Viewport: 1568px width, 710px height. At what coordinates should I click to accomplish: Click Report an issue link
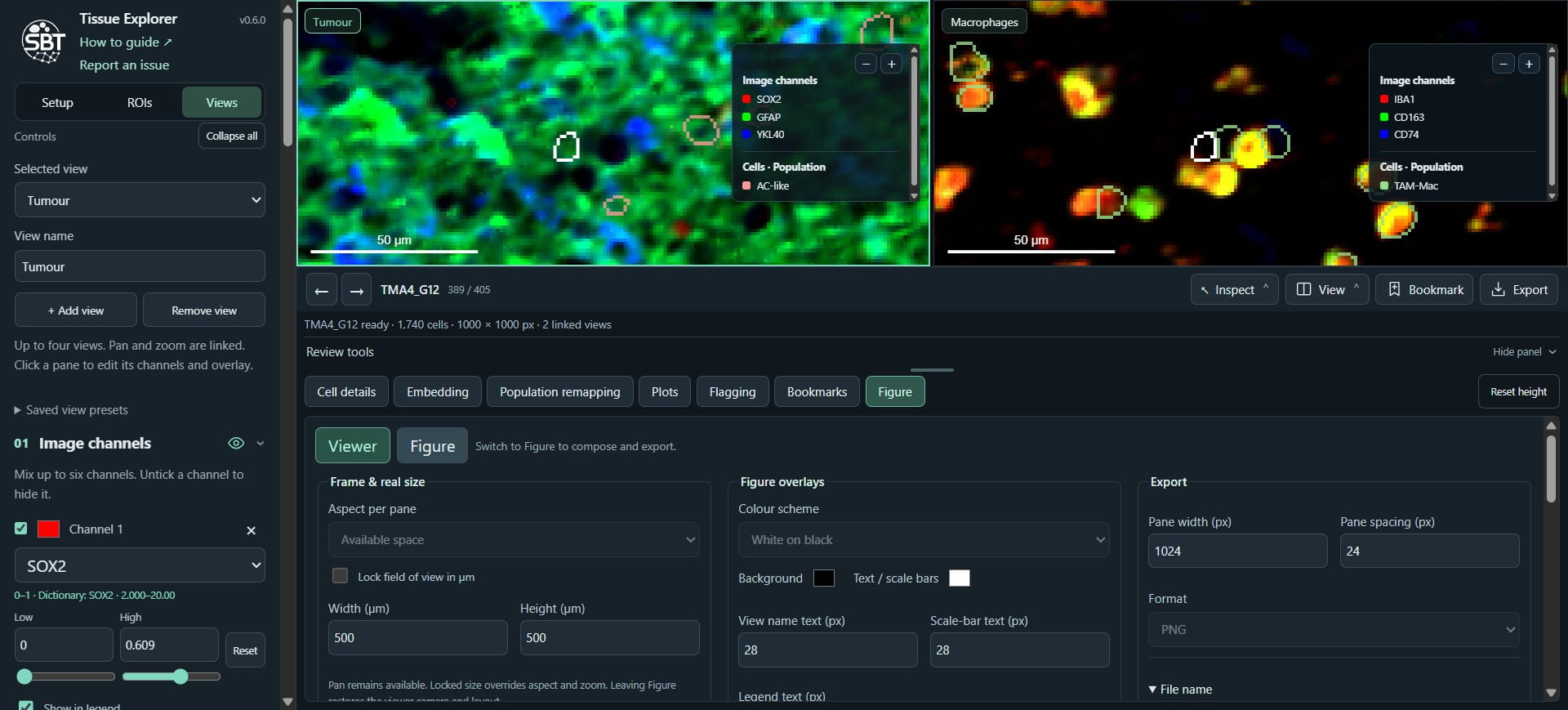tap(124, 65)
